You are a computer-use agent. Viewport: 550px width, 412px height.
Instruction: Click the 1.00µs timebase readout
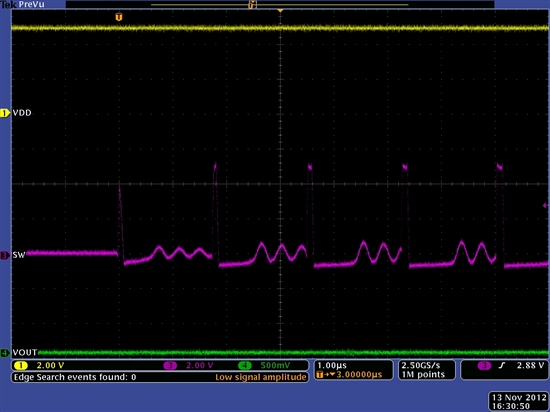[x=332, y=365]
